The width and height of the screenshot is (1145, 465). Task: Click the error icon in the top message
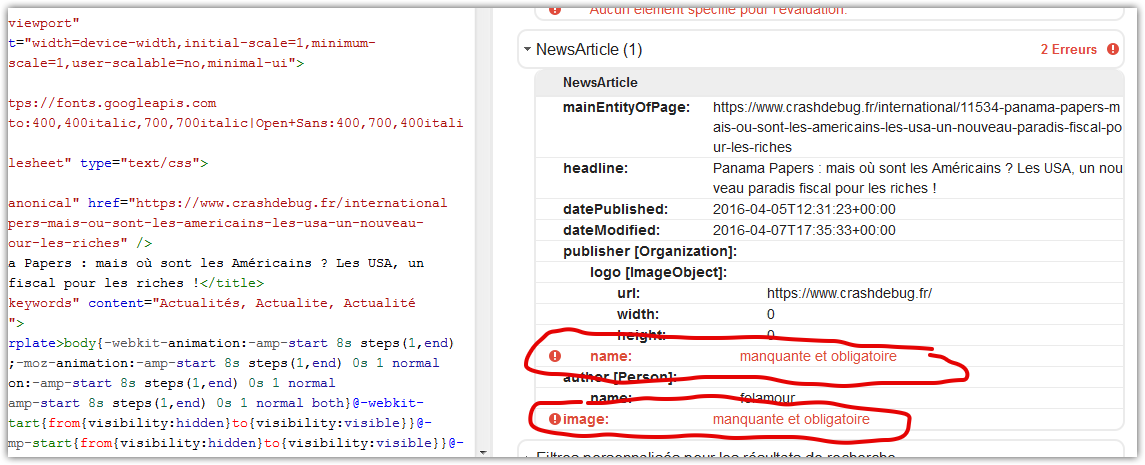pyautogui.click(x=555, y=9)
